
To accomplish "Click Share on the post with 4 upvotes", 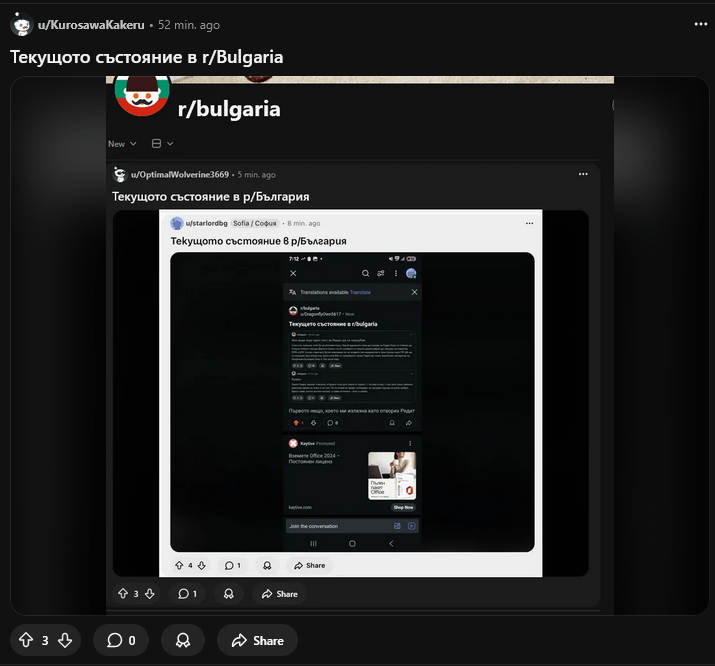I will (x=308, y=565).
